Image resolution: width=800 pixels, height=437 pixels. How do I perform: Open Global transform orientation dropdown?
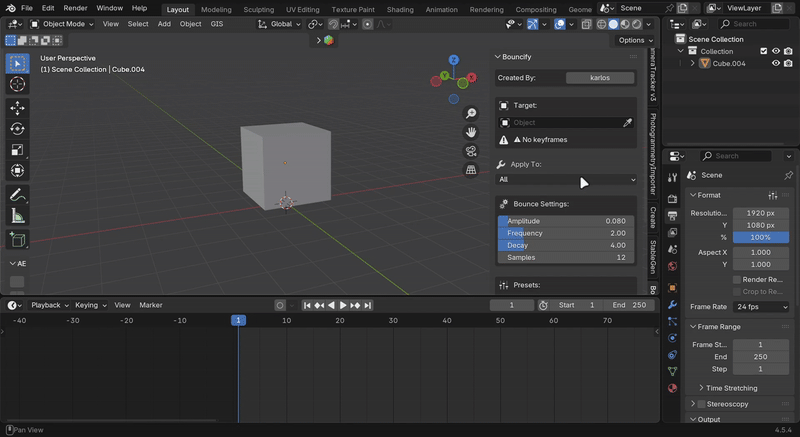(x=279, y=24)
